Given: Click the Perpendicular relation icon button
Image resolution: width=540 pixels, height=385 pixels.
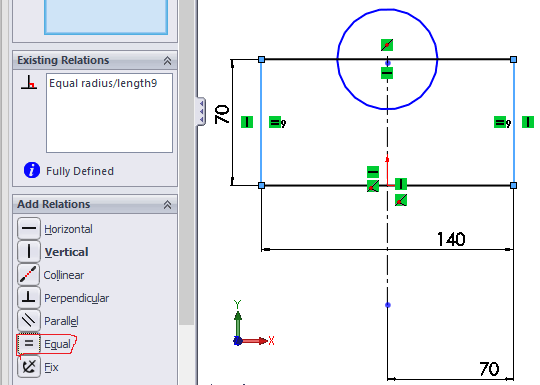Looking at the screenshot, I should coord(29,298).
